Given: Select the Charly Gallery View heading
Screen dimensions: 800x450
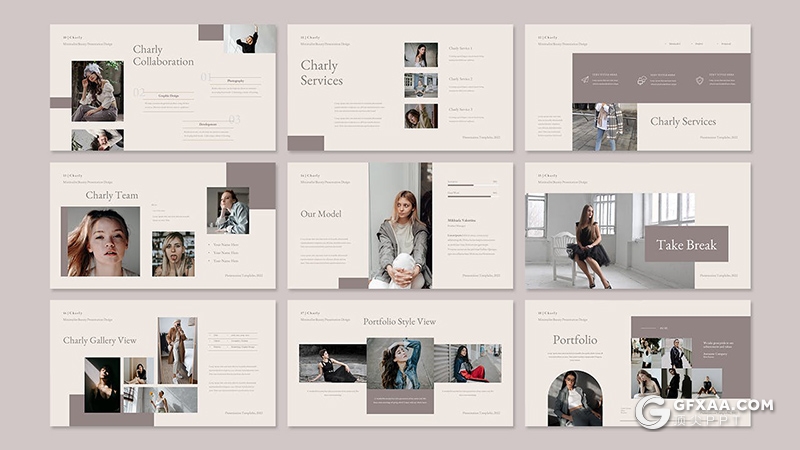Looking at the screenshot, I should 100,340.
